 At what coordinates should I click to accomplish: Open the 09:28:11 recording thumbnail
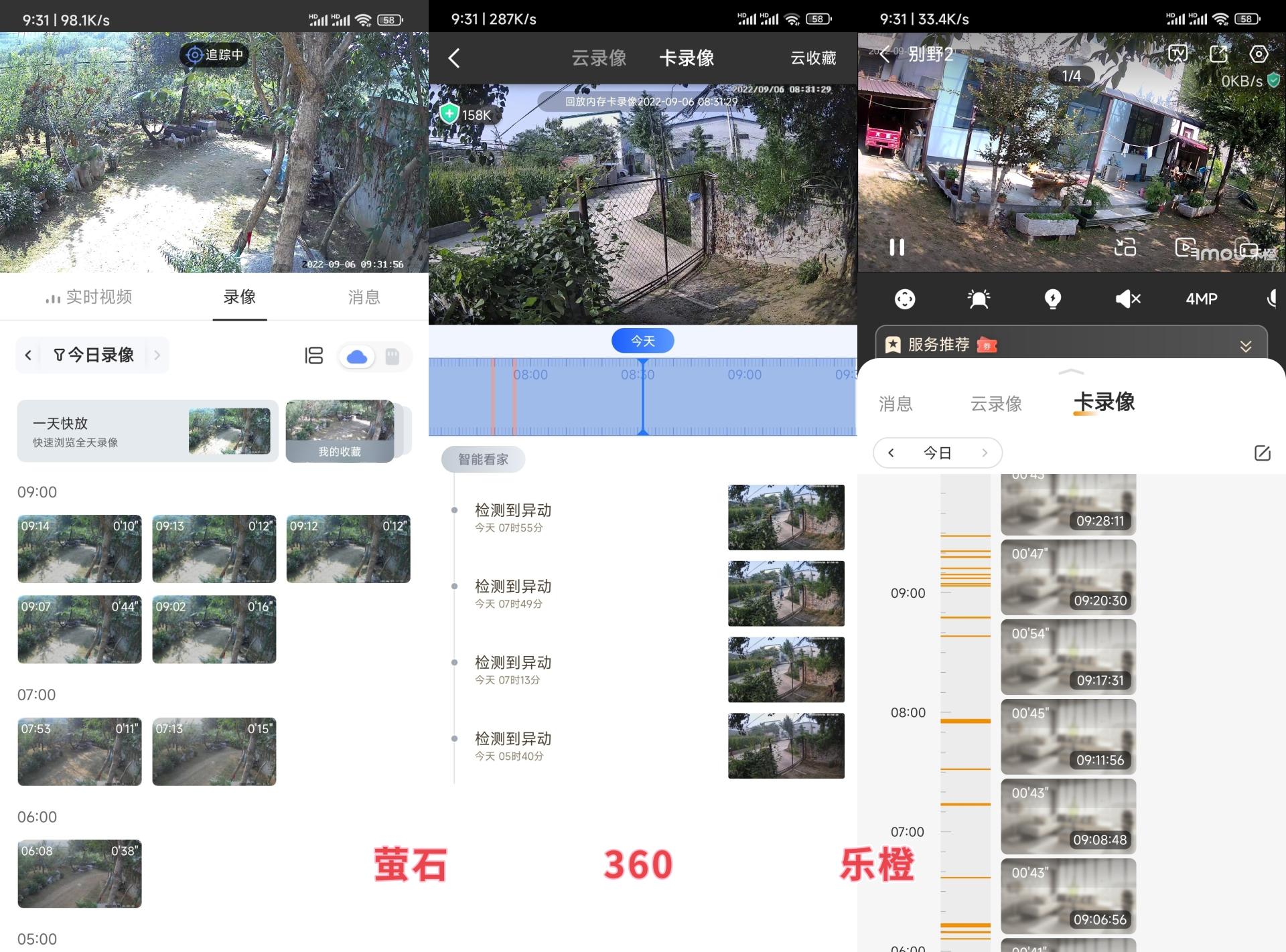1068,502
